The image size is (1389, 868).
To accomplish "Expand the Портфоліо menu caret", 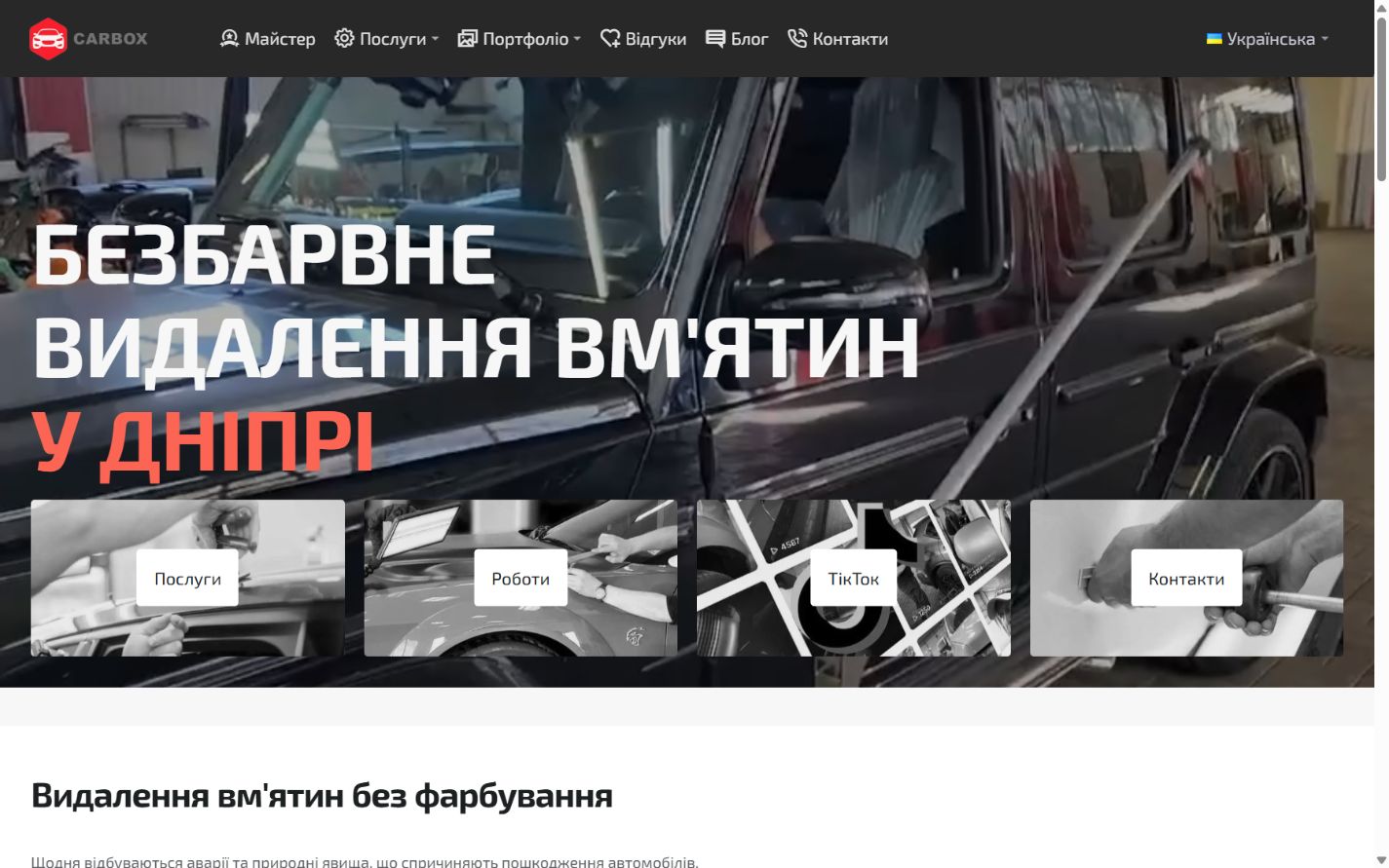I will tap(577, 40).
